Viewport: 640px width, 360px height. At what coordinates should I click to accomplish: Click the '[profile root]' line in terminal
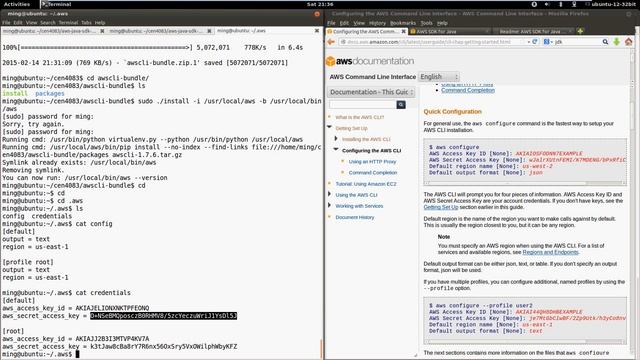point(28,262)
